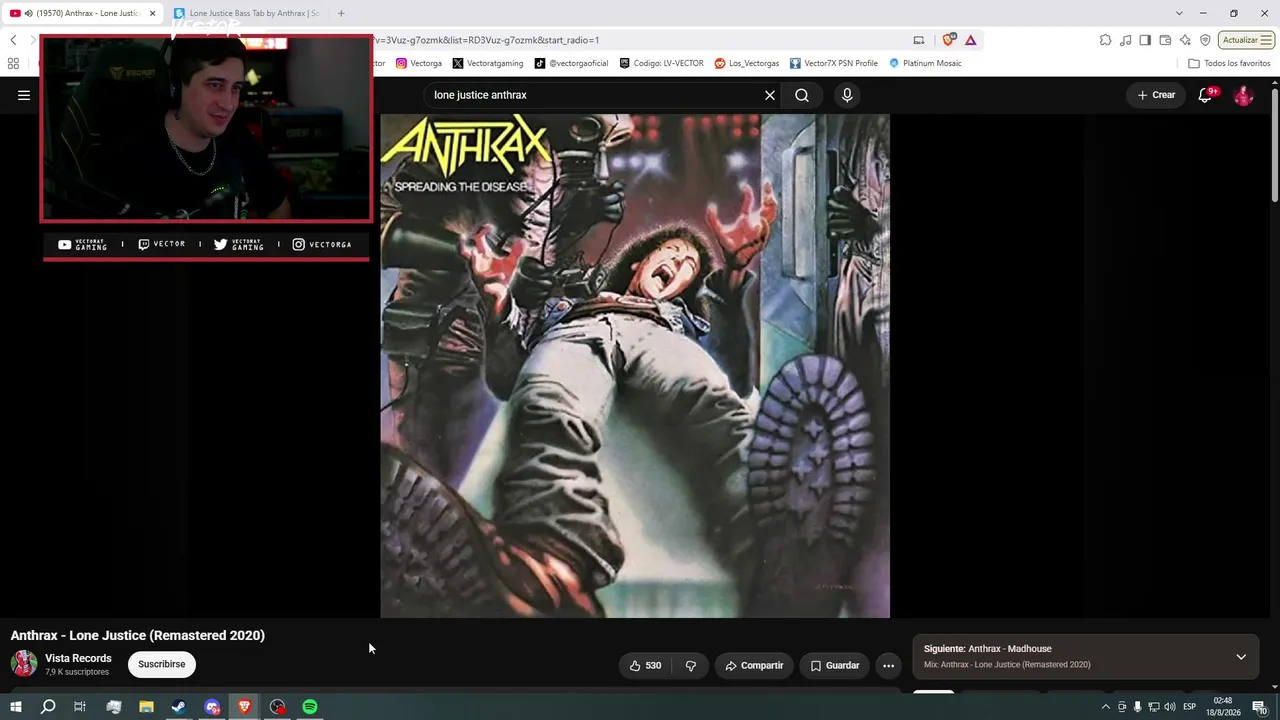The width and height of the screenshot is (1280, 720).
Task: Open YouTube notifications bell
Action: [1206, 95]
